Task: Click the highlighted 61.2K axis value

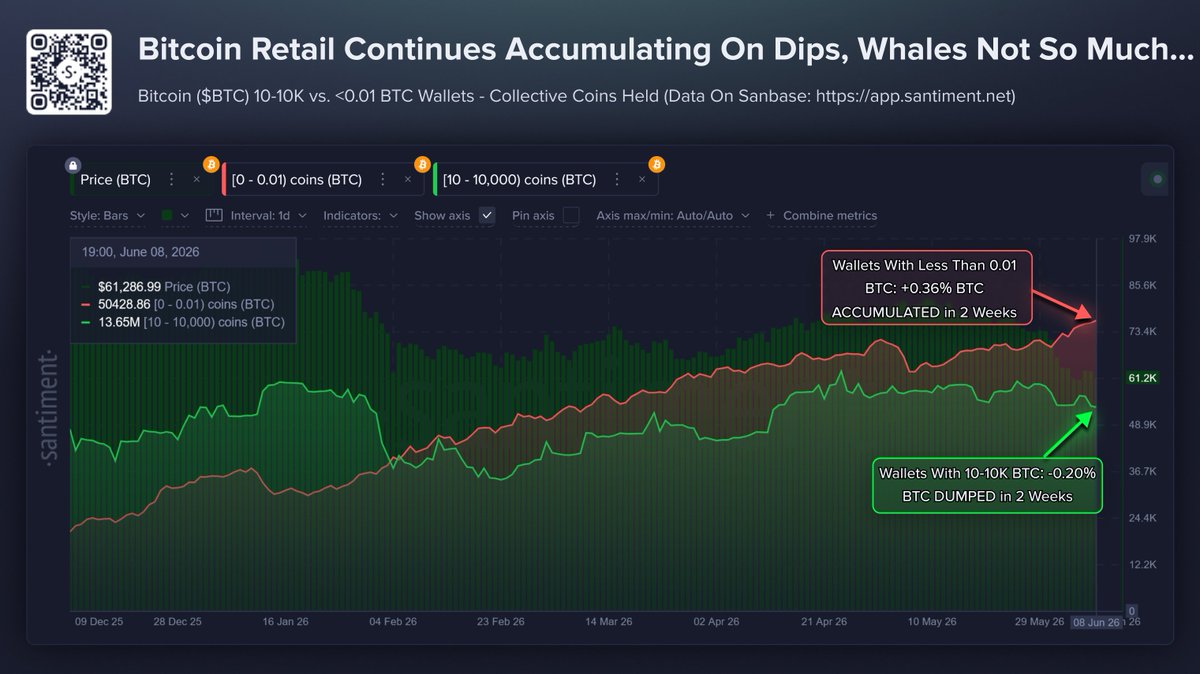Action: point(1142,378)
